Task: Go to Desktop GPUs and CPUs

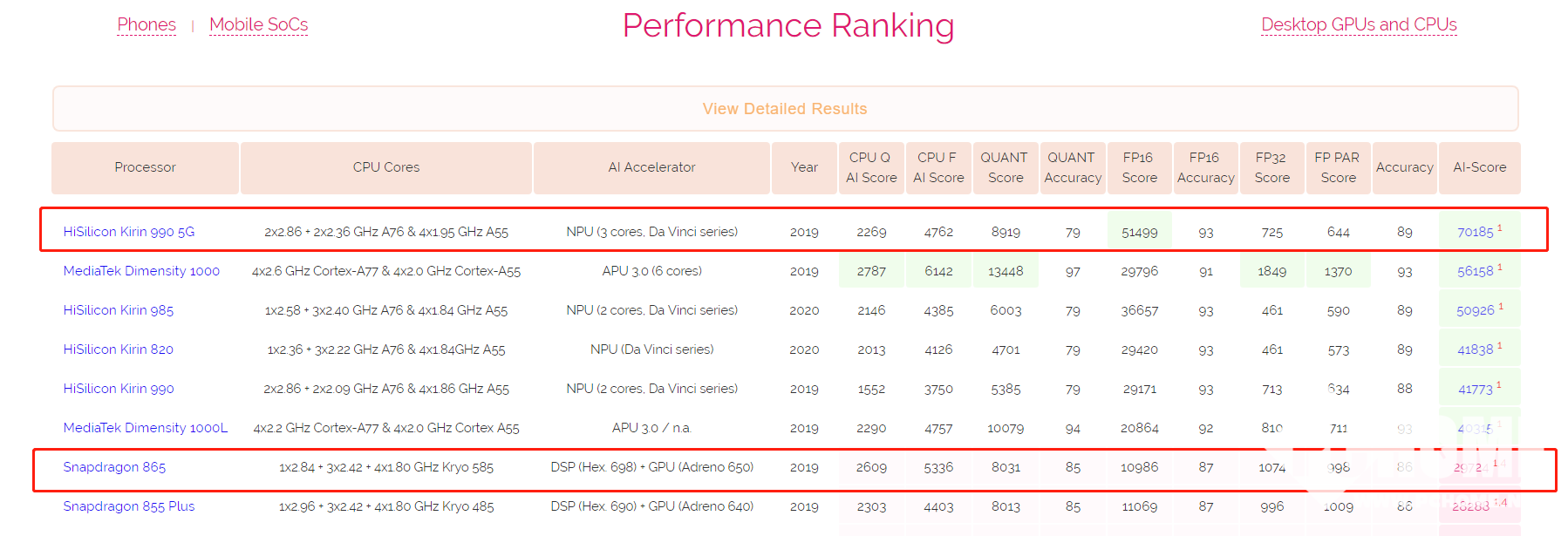Action: point(1358,24)
